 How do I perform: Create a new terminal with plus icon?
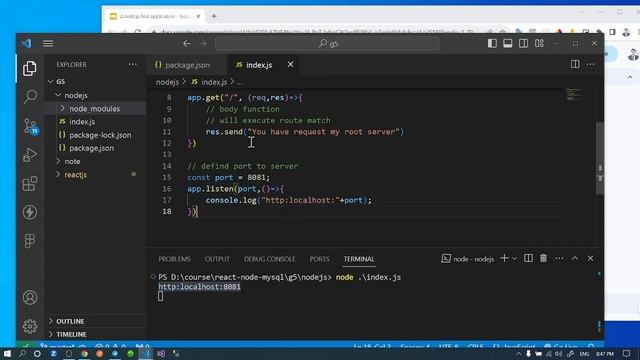tap(504, 258)
